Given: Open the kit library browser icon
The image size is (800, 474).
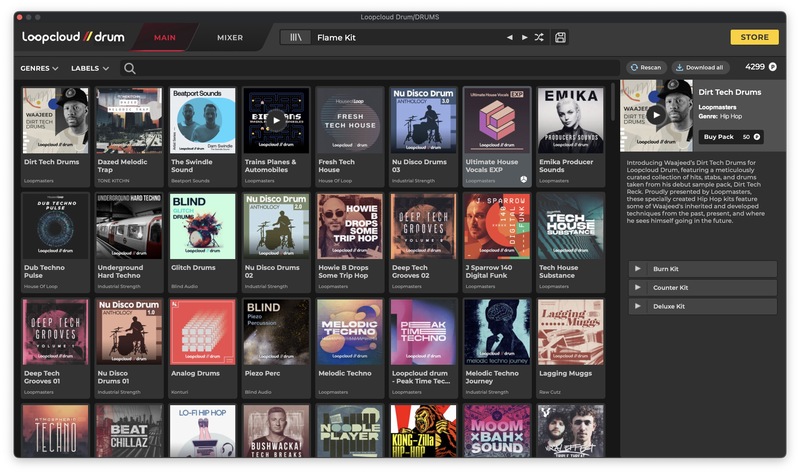Looking at the screenshot, I should 295,37.
